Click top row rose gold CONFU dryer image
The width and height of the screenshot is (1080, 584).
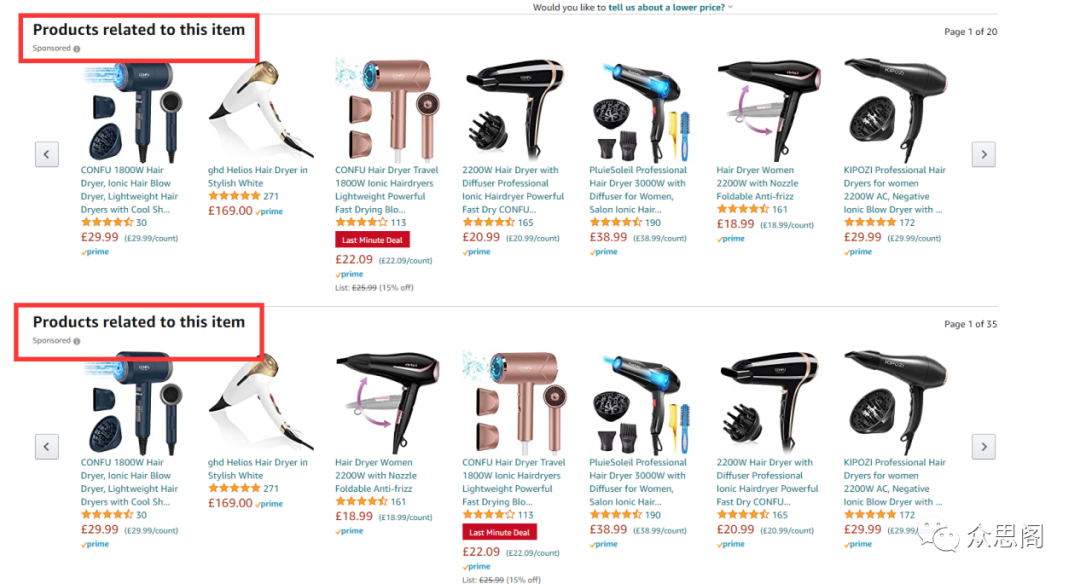[386, 110]
